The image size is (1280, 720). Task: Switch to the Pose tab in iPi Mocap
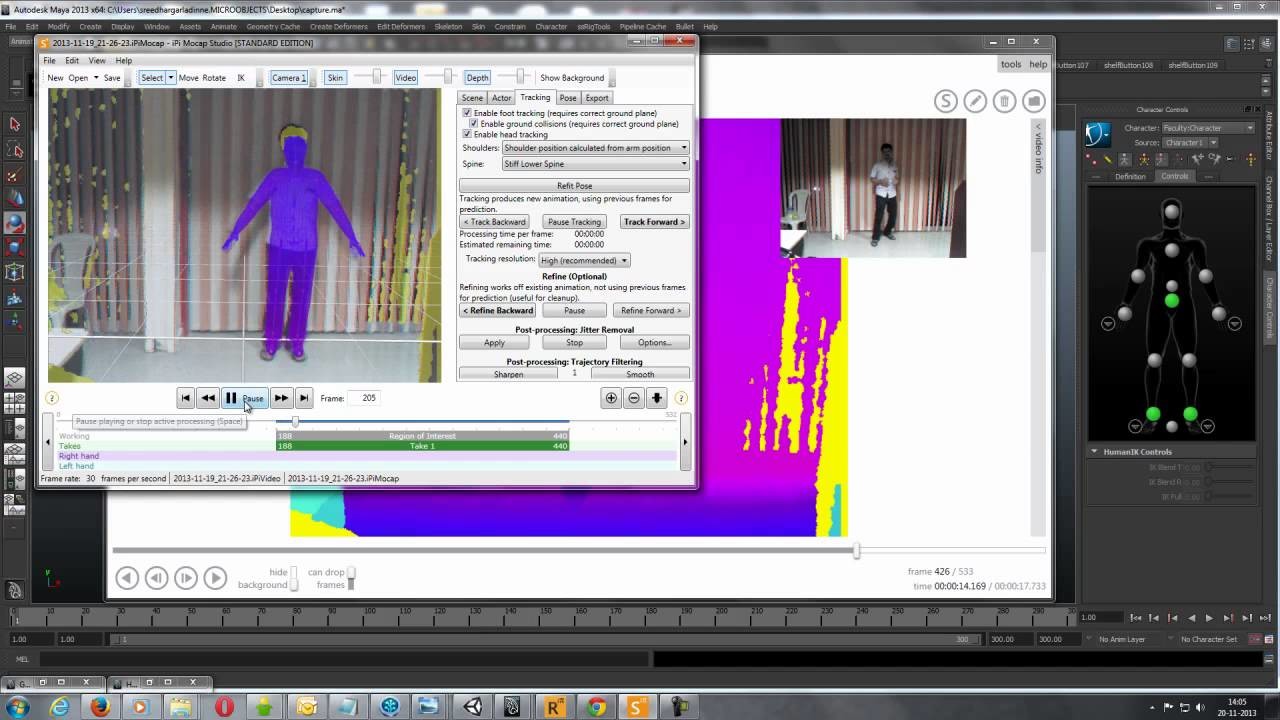pyautogui.click(x=566, y=97)
